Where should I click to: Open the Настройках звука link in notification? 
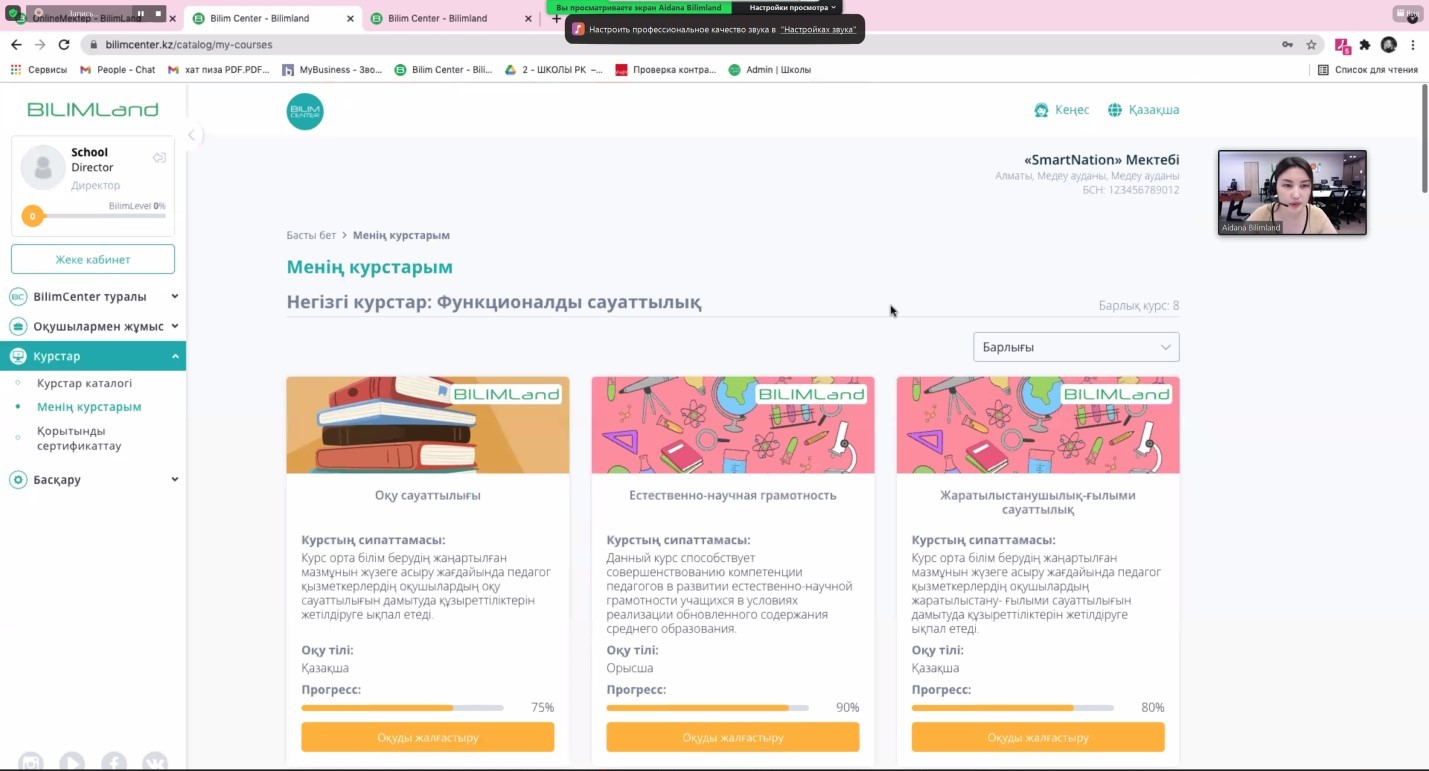(x=817, y=29)
